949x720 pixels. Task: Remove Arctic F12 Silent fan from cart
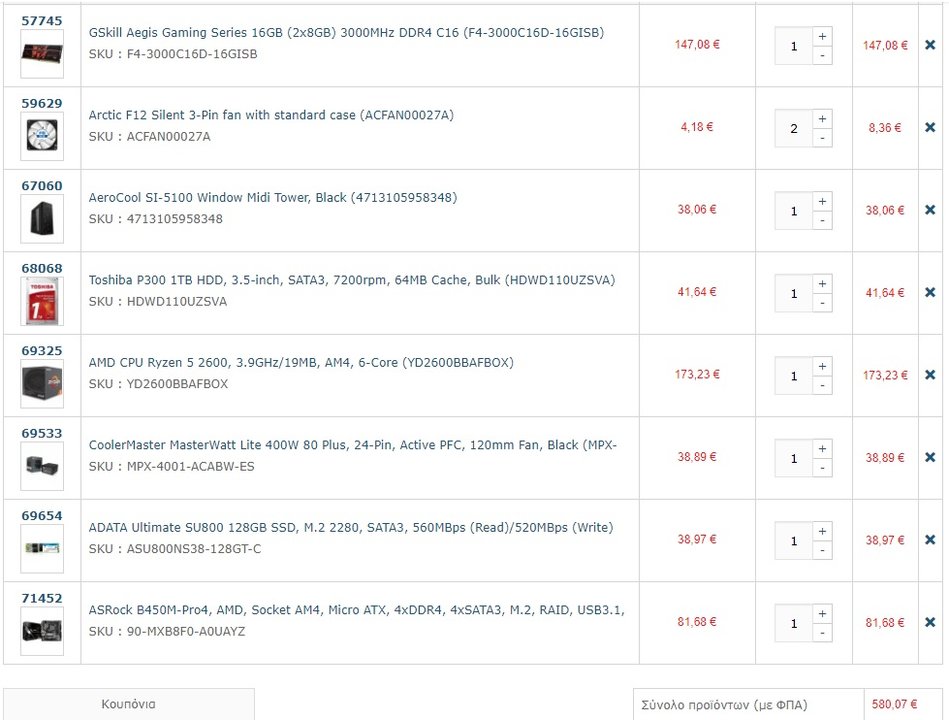(930, 127)
